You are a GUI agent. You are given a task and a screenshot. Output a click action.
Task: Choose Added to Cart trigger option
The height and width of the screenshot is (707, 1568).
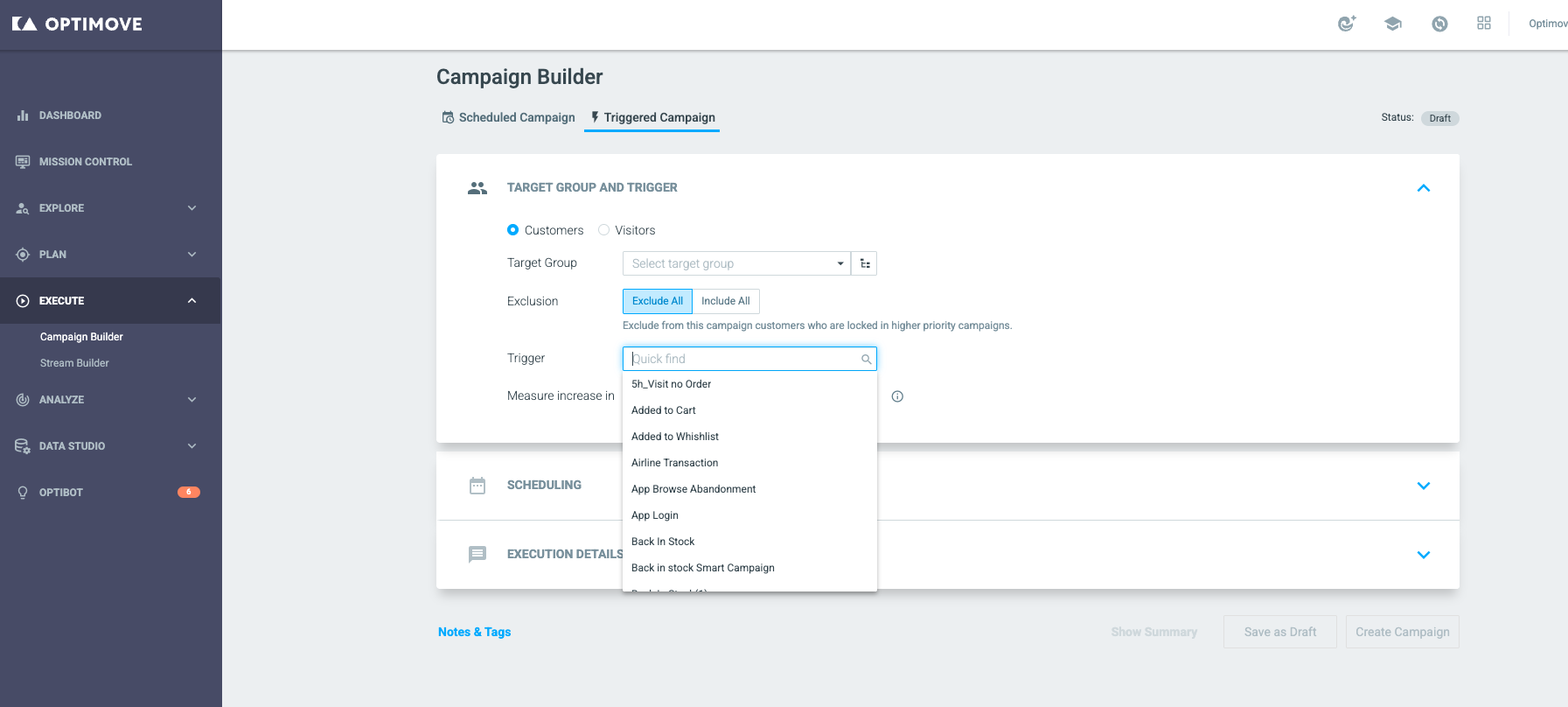click(664, 410)
